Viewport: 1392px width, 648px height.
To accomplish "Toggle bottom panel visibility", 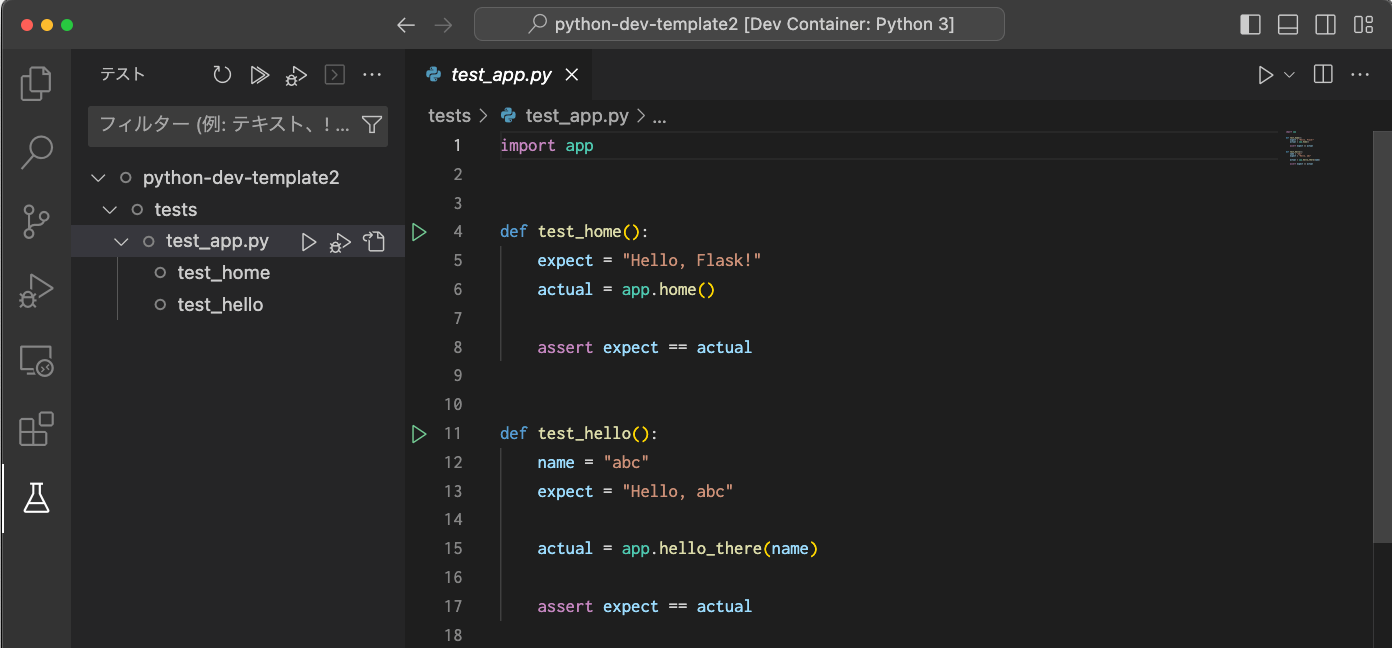I will click(x=1288, y=25).
